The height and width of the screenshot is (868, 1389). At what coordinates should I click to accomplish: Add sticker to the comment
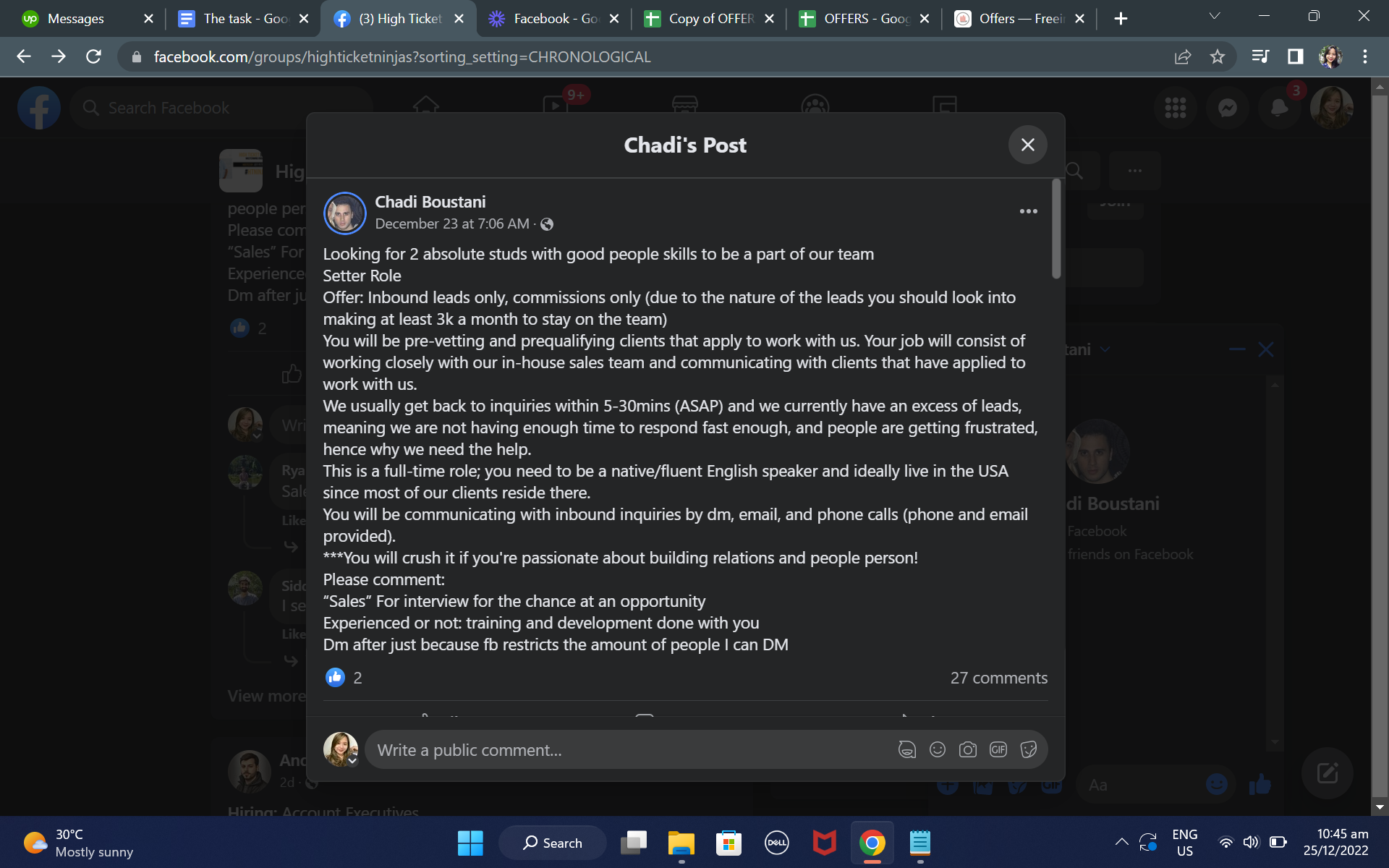(x=1029, y=750)
